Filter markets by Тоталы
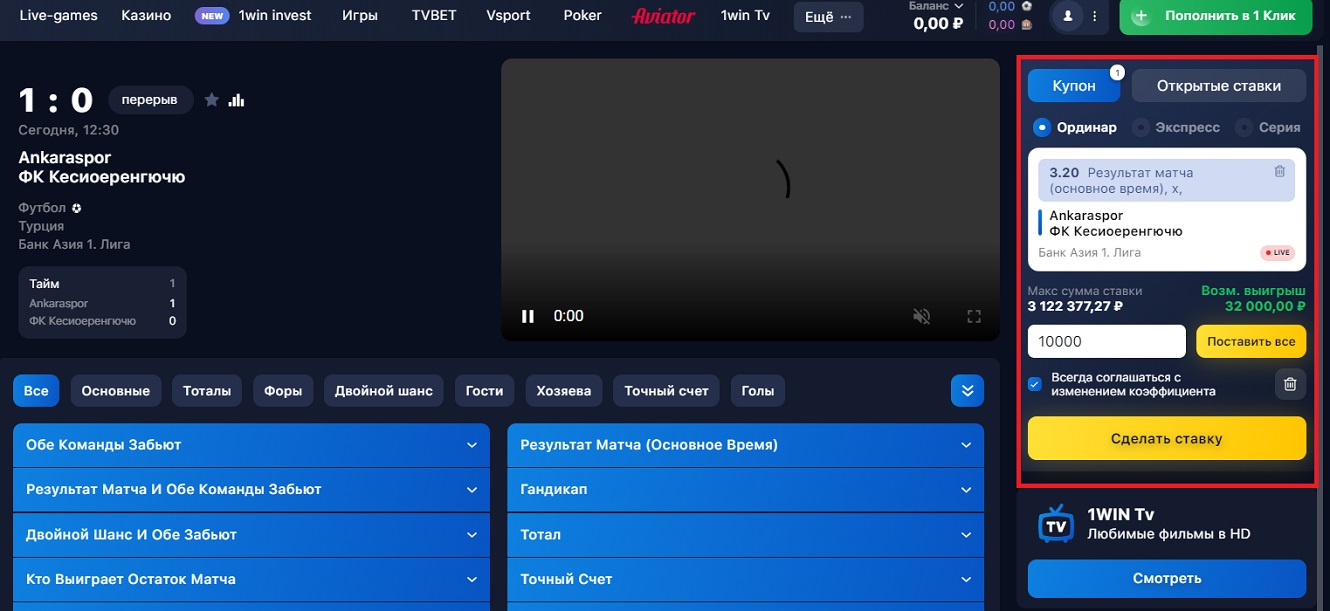 [207, 391]
